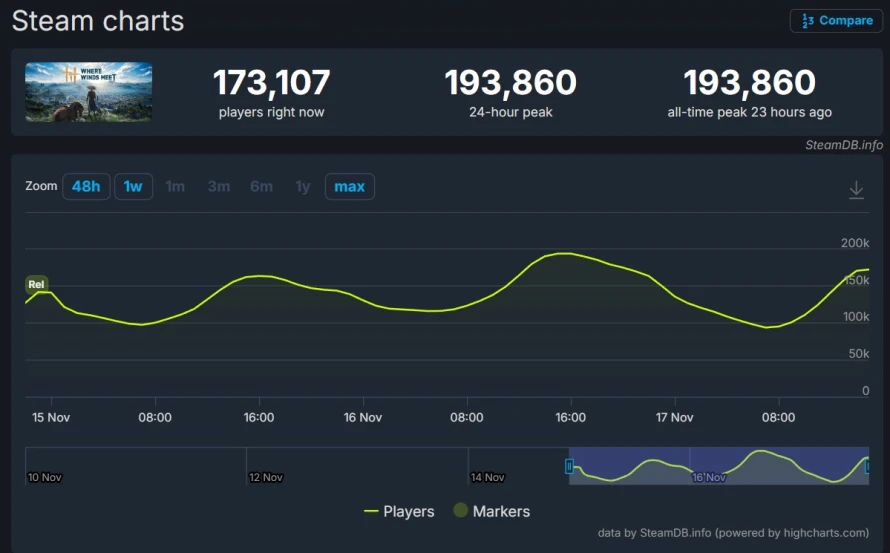Select the 1w zoom range
890x553 pixels.
[x=133, y=187]
